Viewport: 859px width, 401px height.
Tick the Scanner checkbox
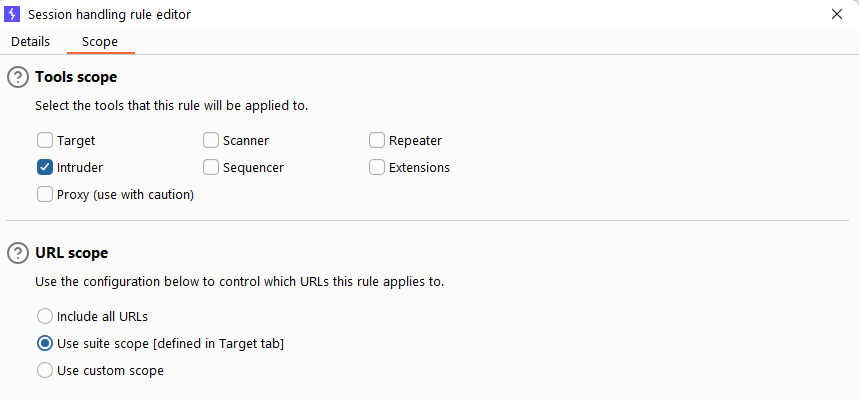click(211, 141)
